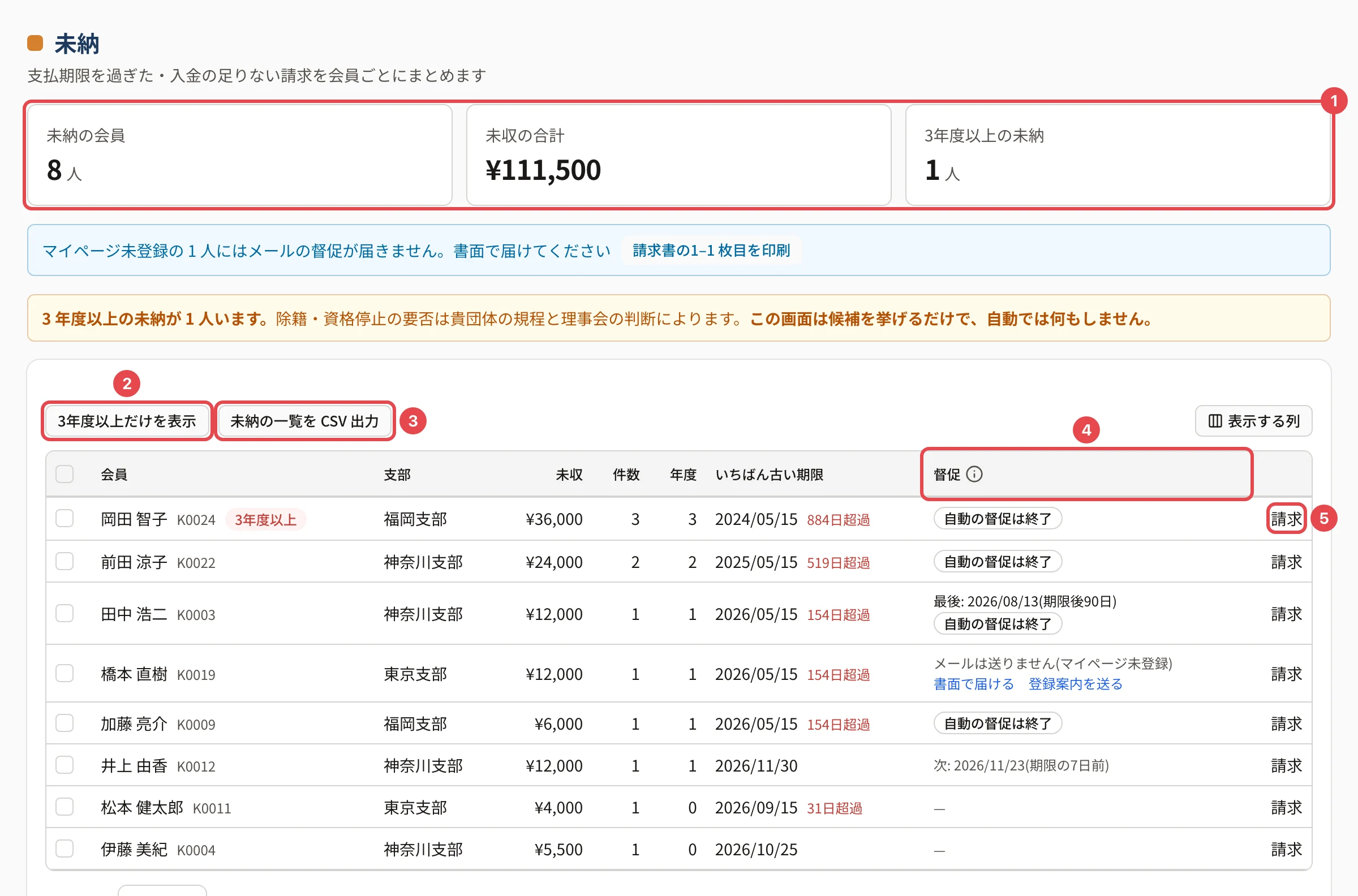
Task: Click 書面で届ける link for 橋本 直樹
Action: [x=973, y=684]
